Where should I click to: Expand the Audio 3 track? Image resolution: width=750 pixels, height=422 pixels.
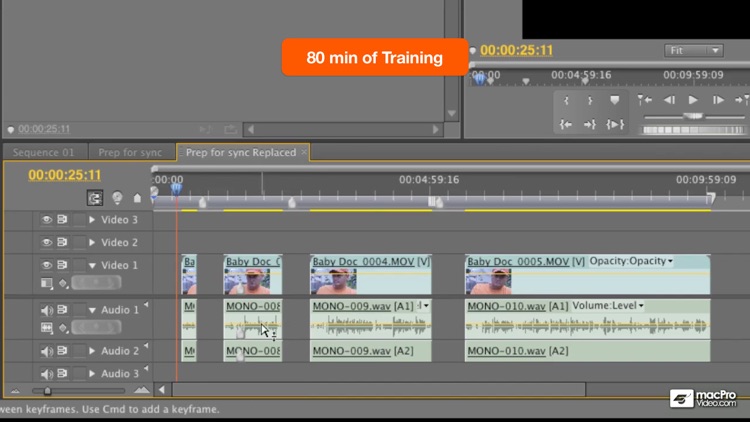pyautogui.click(x=92, y=373)
